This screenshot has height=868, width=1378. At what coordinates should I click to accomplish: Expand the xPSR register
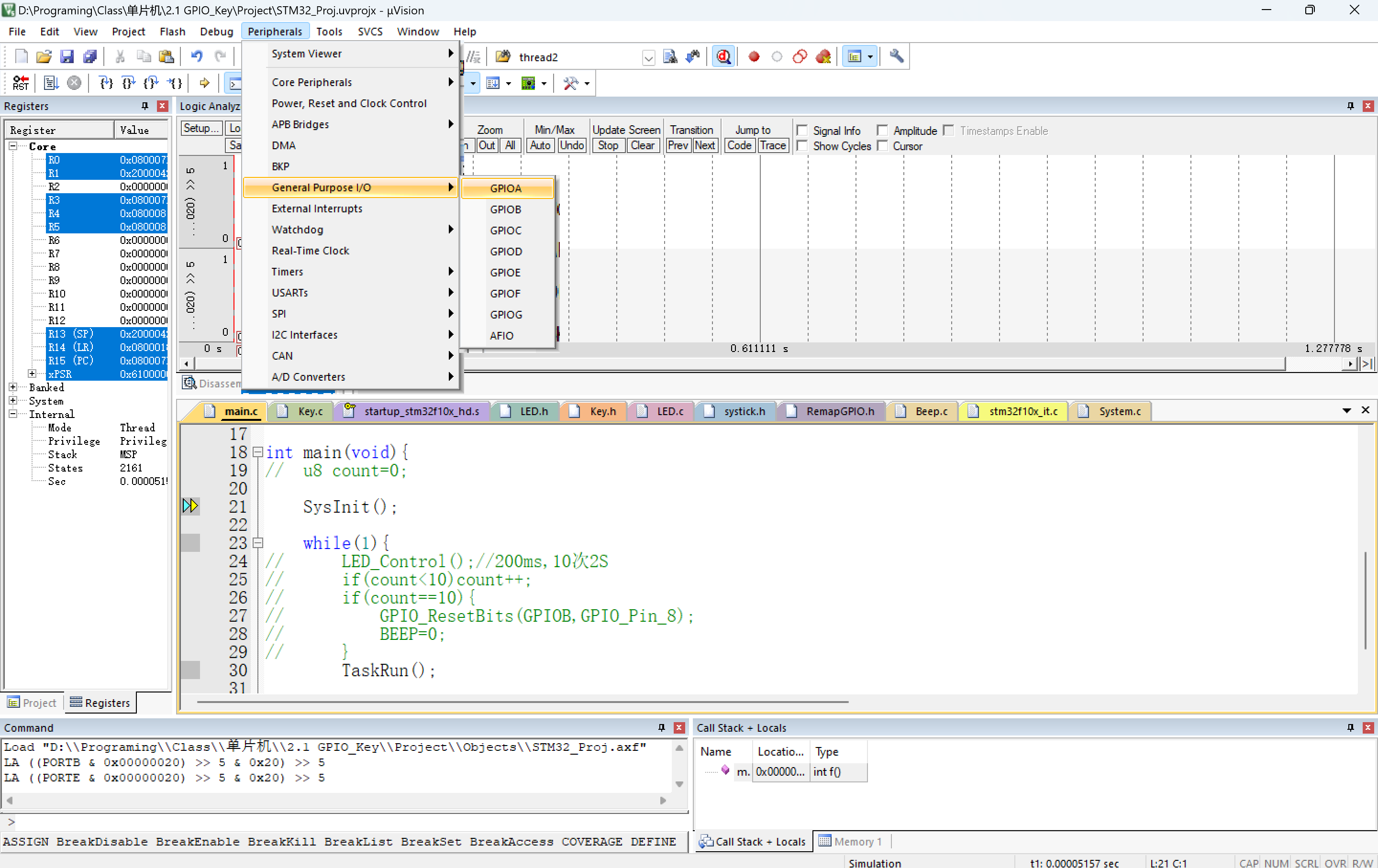click(x=32, y=374)
